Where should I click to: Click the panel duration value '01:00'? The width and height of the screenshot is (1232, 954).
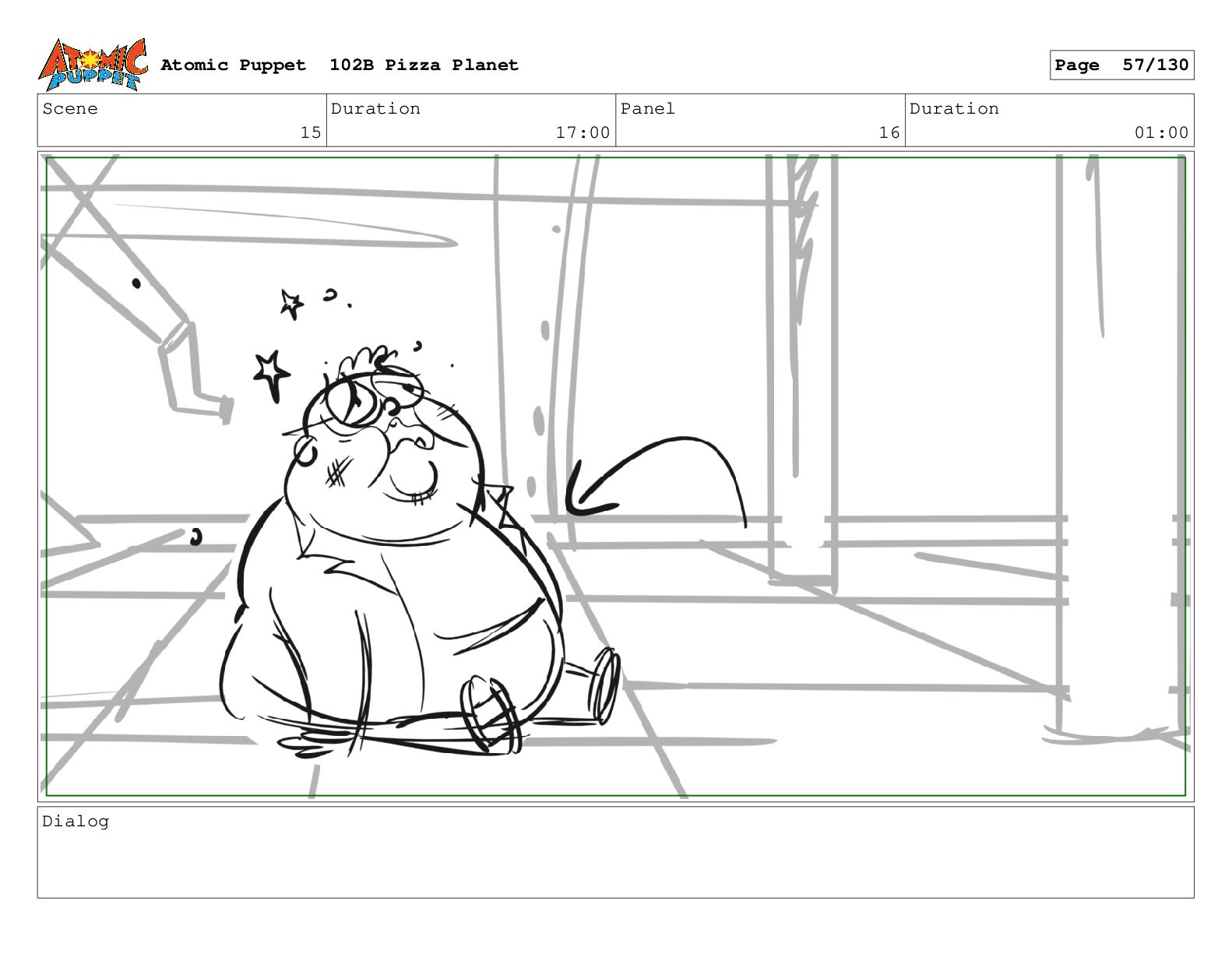click(1161, 132)
